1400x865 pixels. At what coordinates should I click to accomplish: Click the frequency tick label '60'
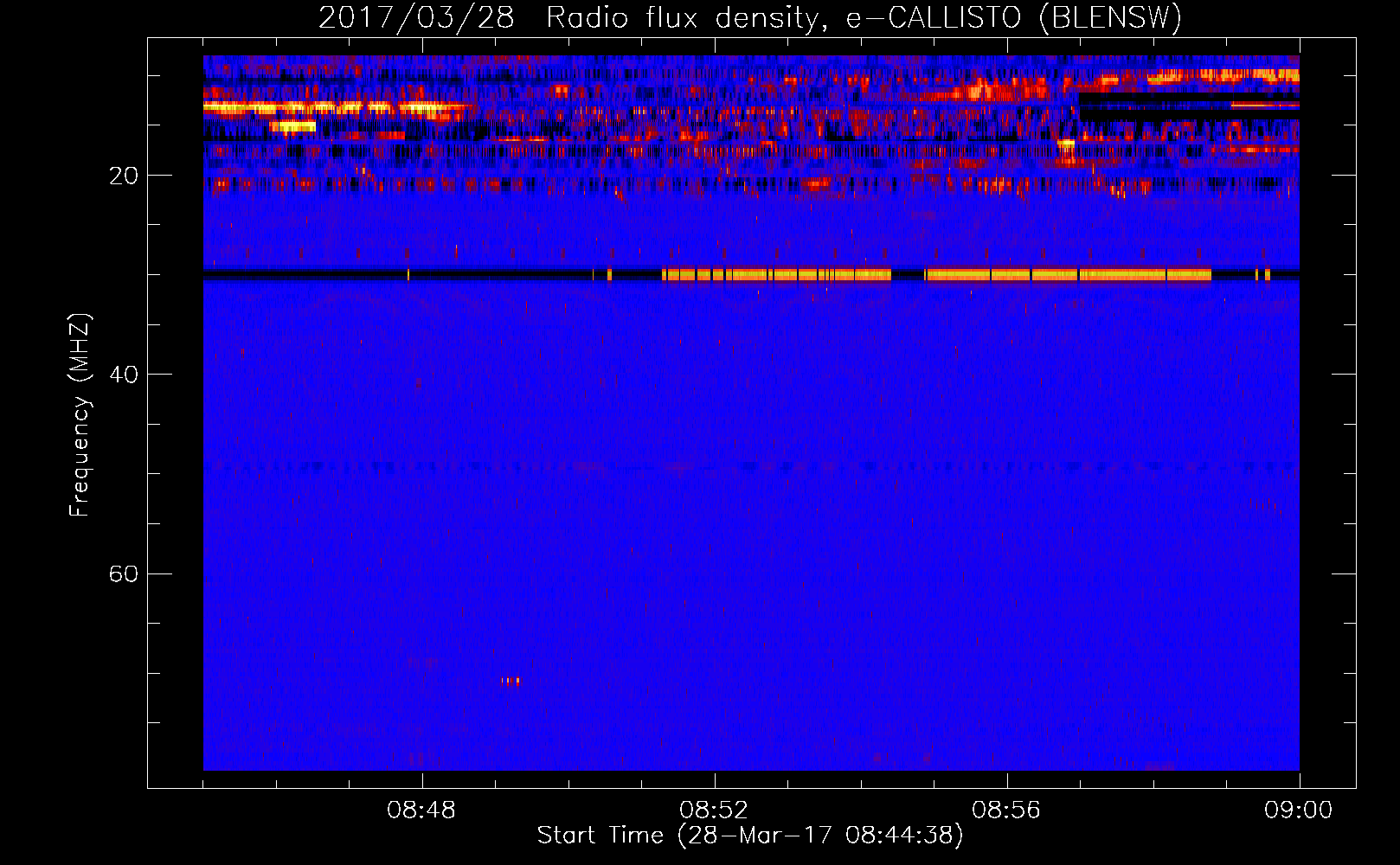(124, 574)
